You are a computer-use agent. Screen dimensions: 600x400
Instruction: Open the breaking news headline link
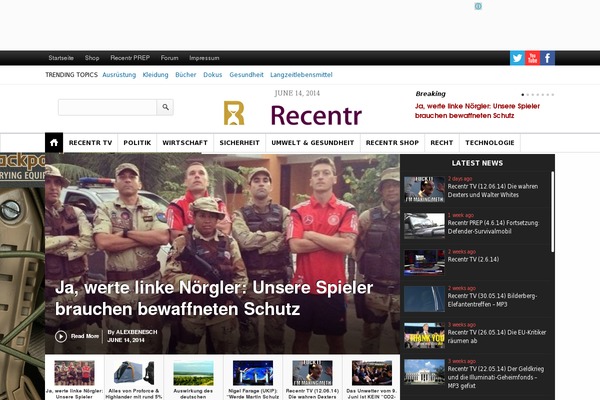click(x=477, y=111)
